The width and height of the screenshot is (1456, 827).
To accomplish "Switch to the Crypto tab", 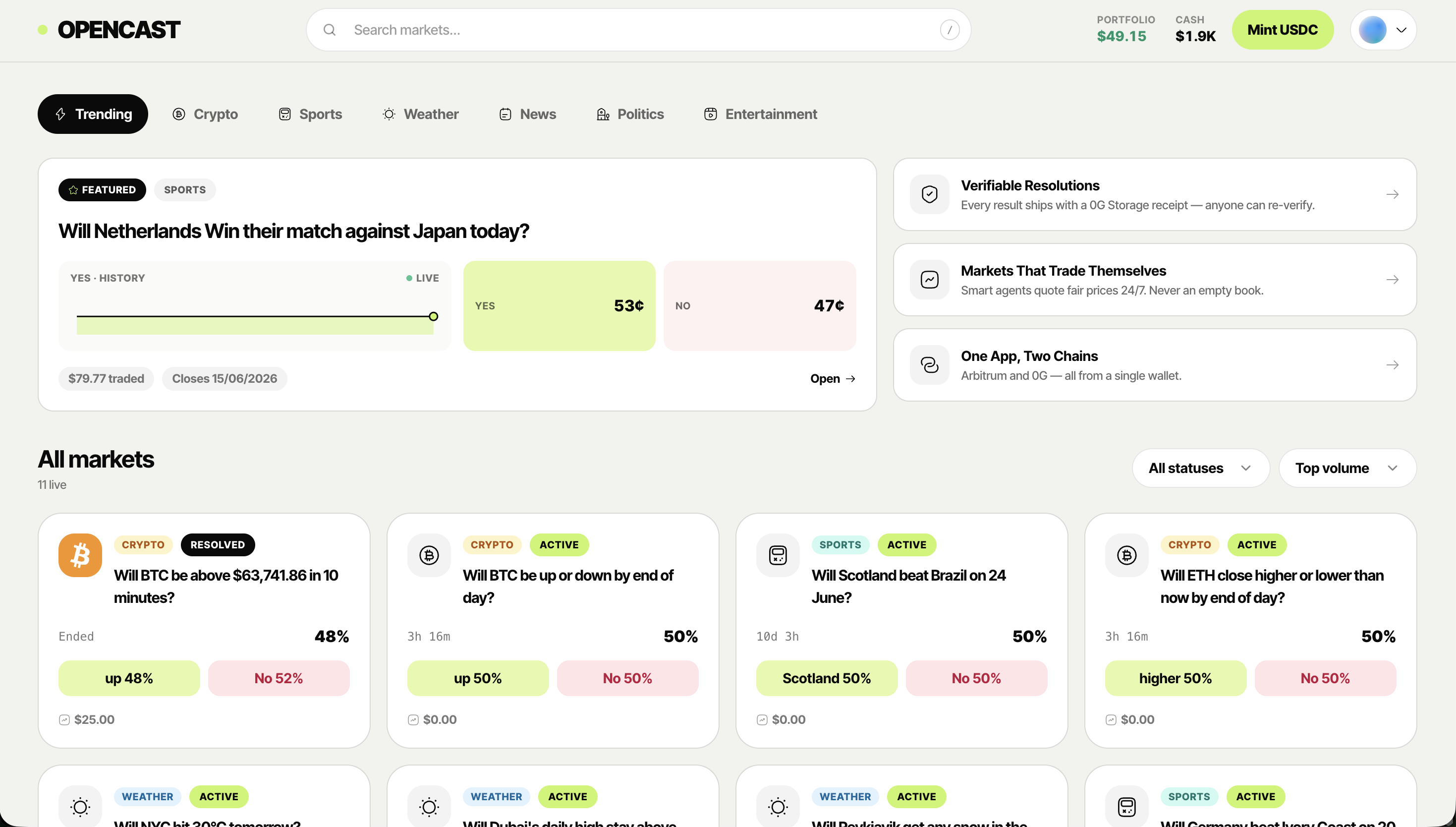I will point(205,114).
